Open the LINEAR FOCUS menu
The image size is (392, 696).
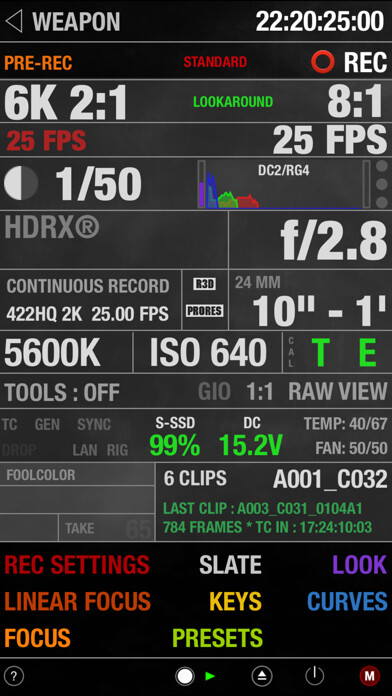[x=78, y=601]
